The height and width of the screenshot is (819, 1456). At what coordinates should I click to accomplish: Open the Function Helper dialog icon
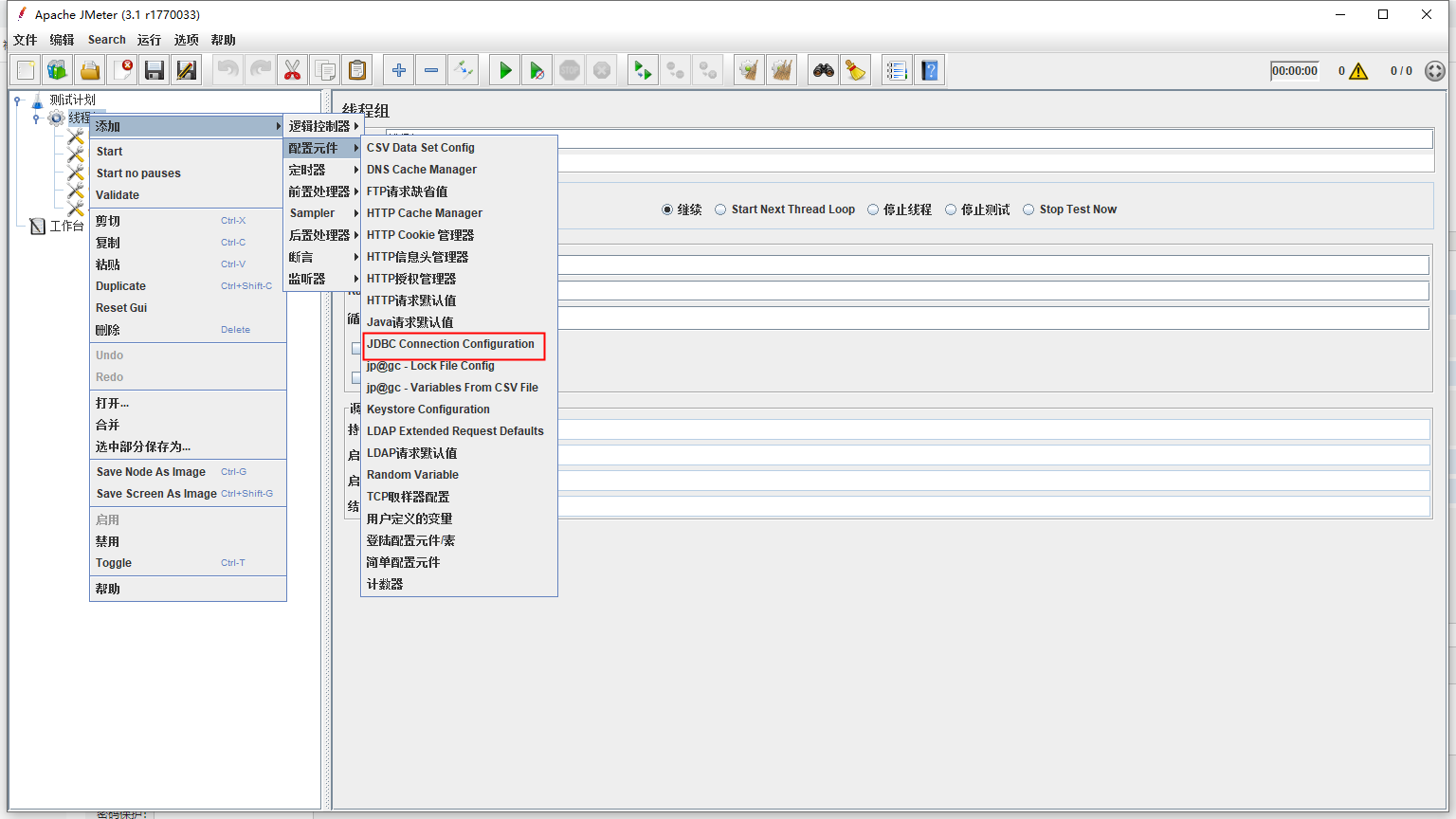898,70
